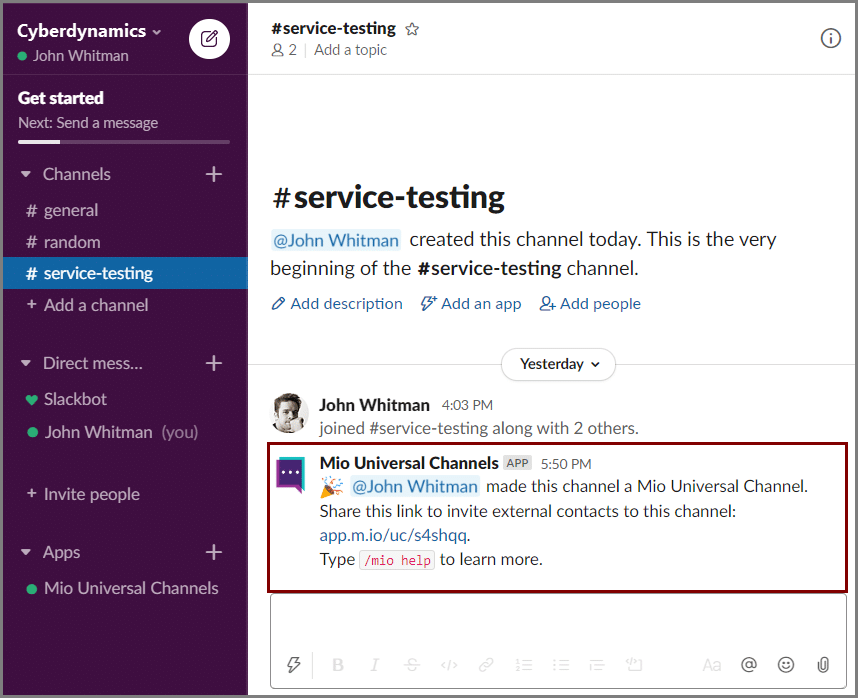Attach a file with the paperclip icon
858x698 pixels.
[823, 665]
